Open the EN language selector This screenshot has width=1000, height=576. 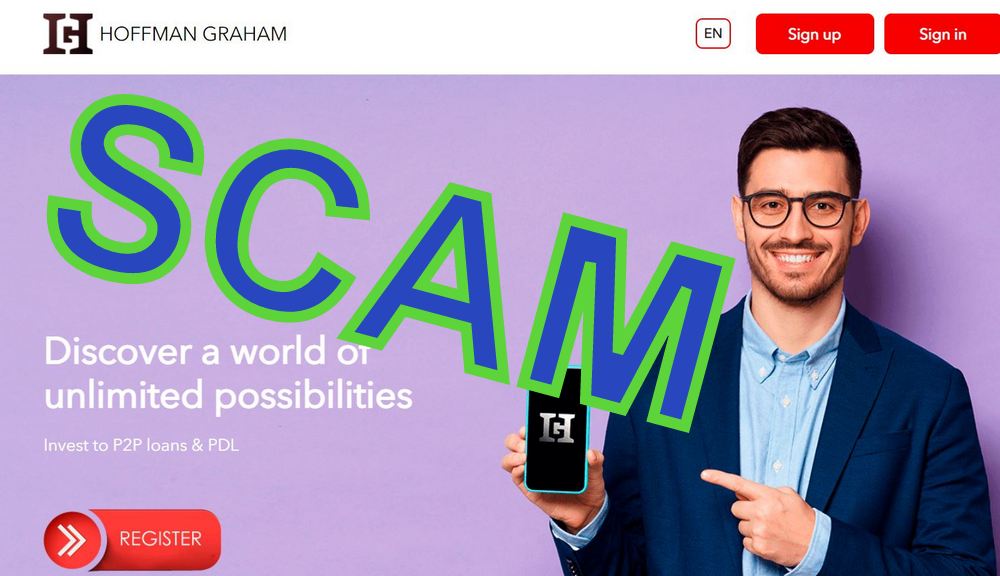[713, 33]
